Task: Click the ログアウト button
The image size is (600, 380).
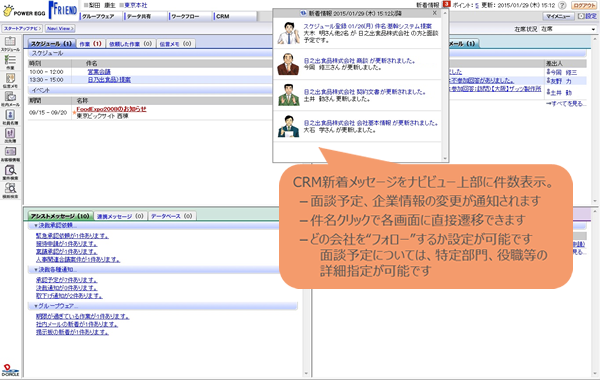Action: click(584, 5)
